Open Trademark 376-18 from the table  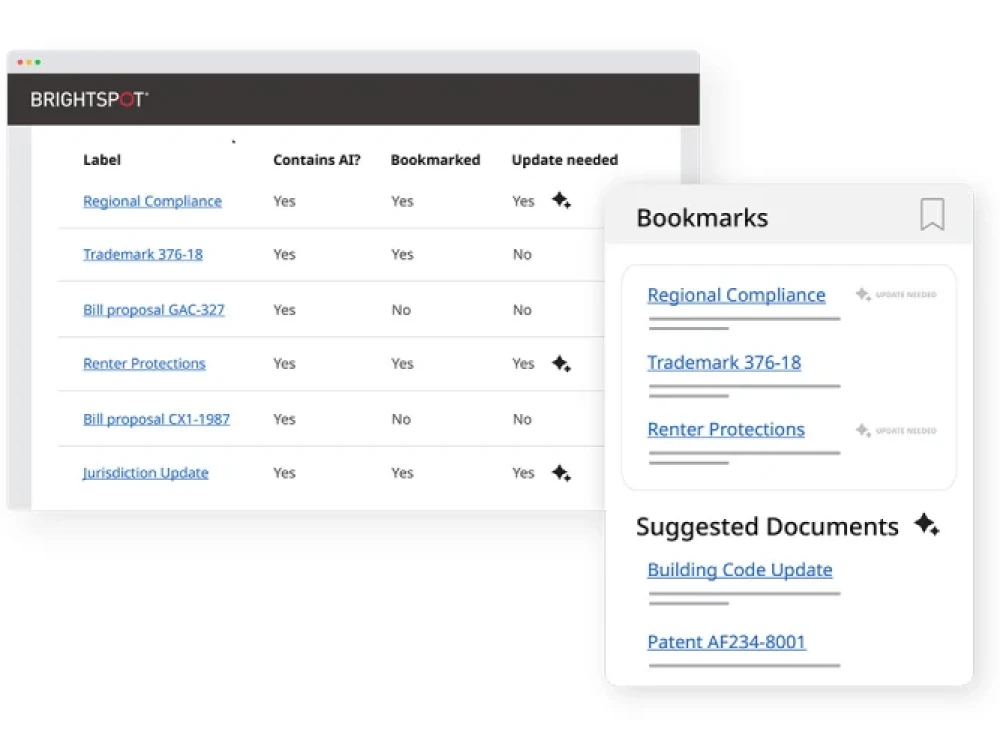click(143, 254)
